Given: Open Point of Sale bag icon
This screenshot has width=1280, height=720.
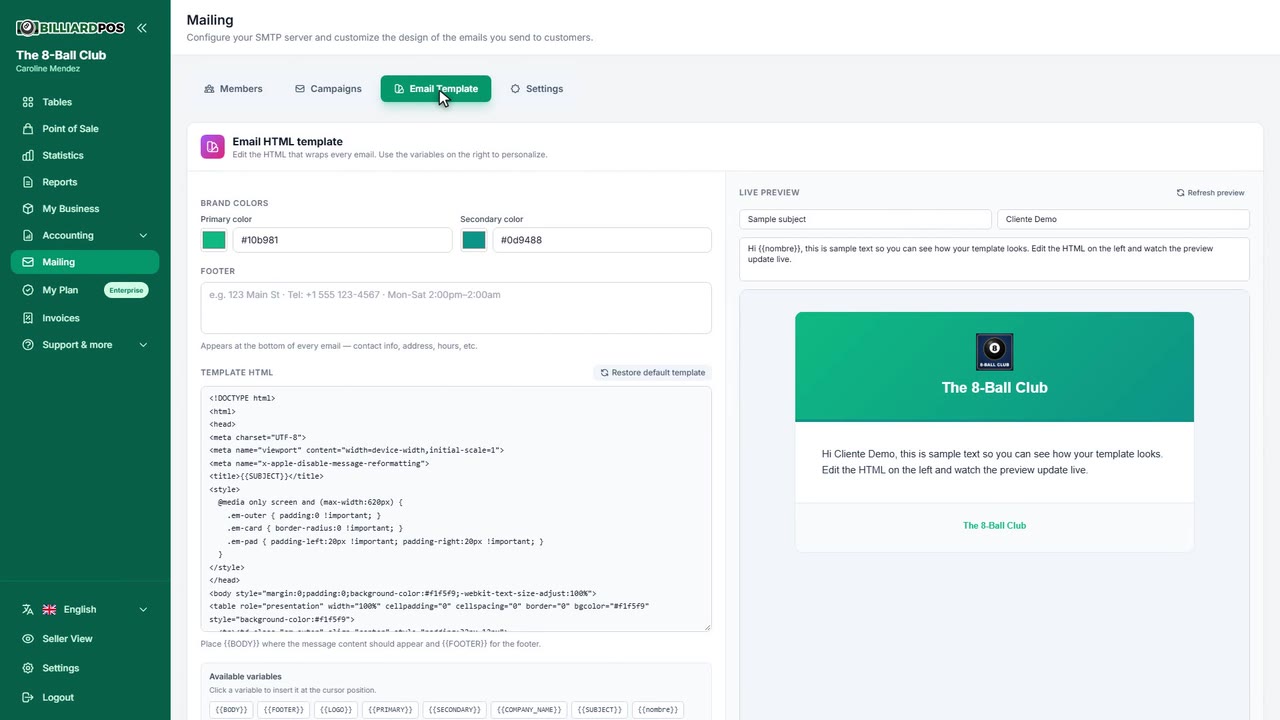Looking at the screenshot, I should tap(28, 129).
